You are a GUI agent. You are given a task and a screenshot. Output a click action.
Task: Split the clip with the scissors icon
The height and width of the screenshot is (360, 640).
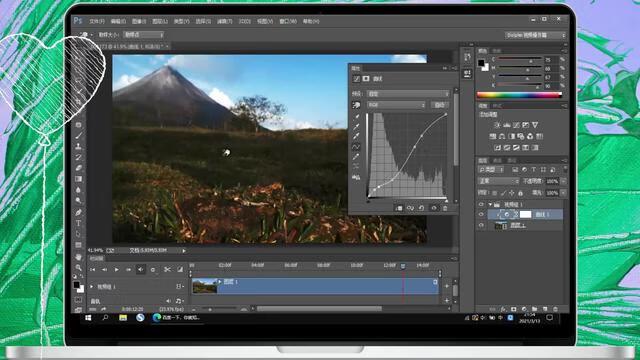click(x=167, y=269)
